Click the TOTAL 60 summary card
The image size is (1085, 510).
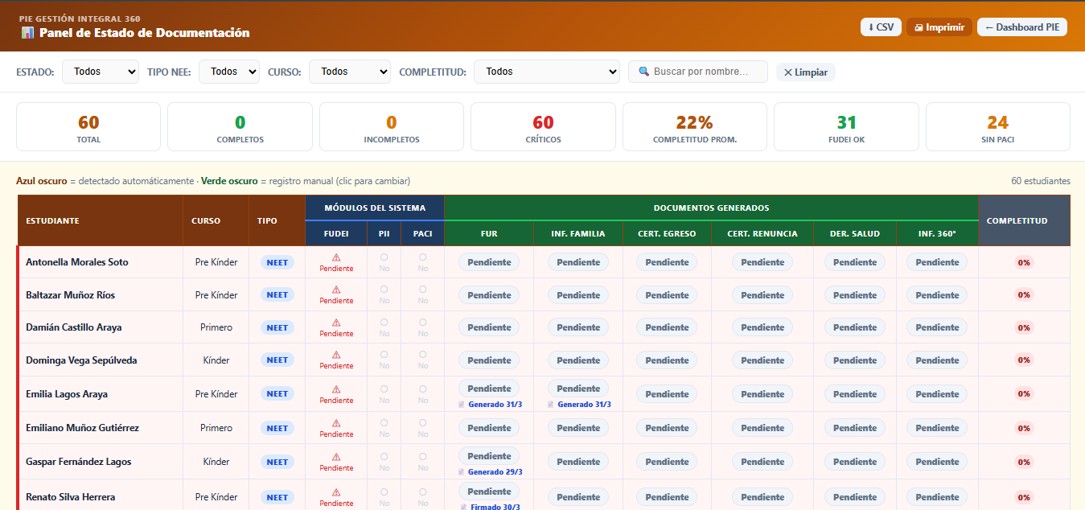89,127
